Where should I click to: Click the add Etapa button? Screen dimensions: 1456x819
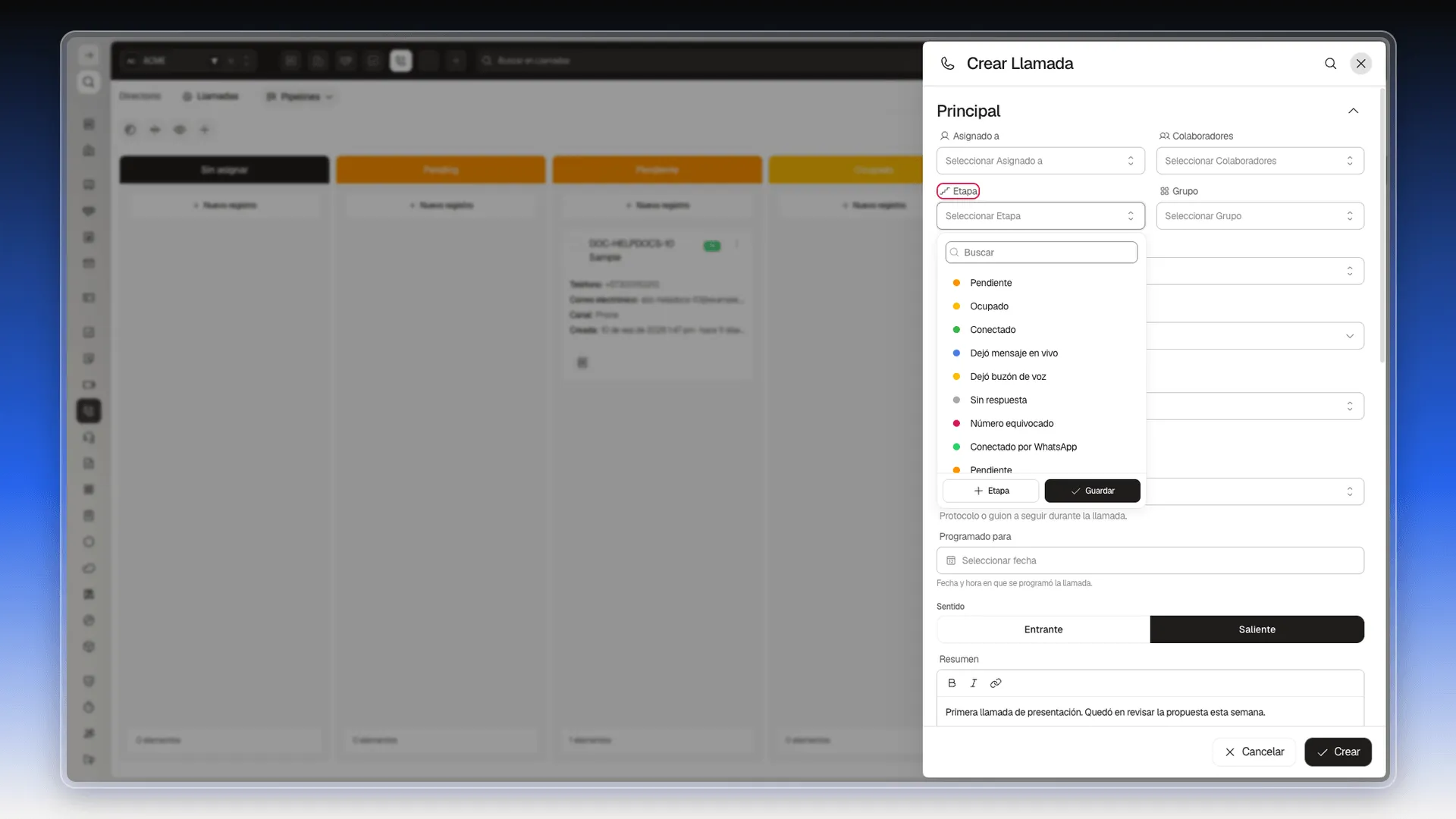[x=990, y=491]
